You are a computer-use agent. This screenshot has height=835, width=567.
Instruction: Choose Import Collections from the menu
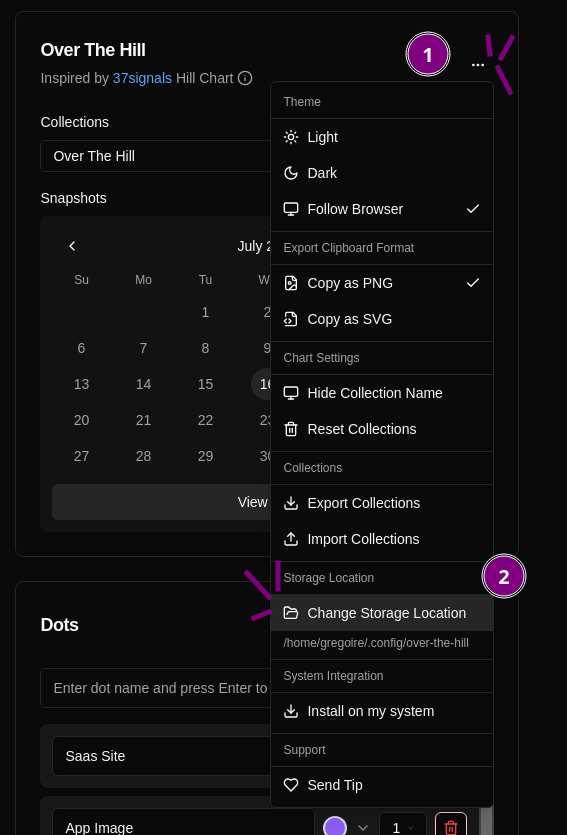382,539
